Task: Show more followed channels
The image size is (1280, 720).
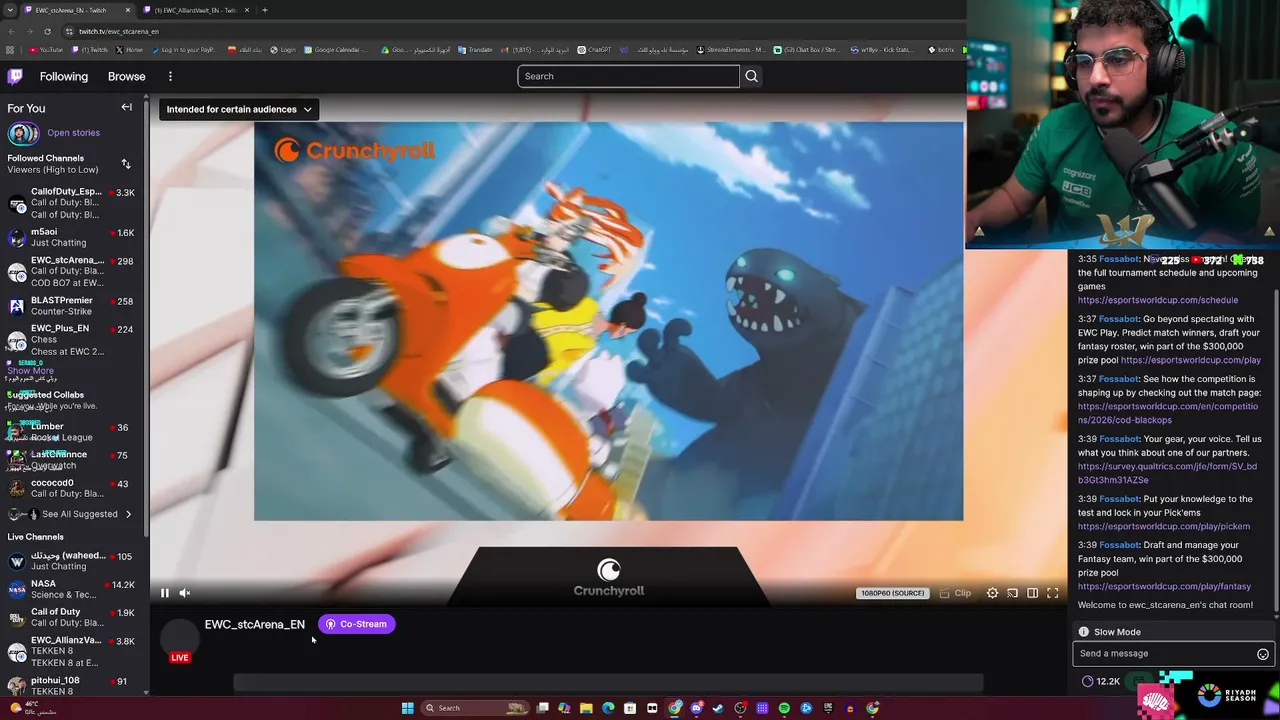Action: tap(31, 371)
